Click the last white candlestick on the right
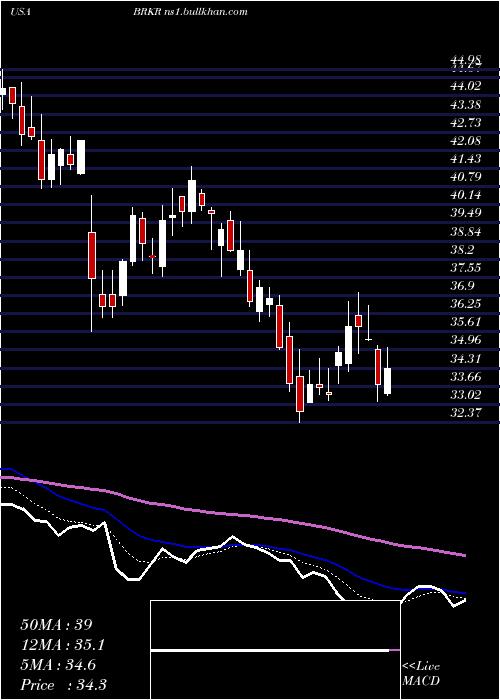Viewport: 500px width, 700px height. point(387,381)
